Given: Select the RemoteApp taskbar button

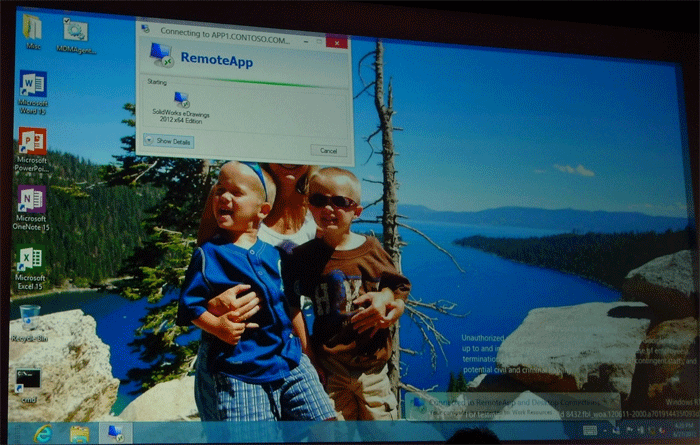Looking at the screenshot, I should click(115, 433).
